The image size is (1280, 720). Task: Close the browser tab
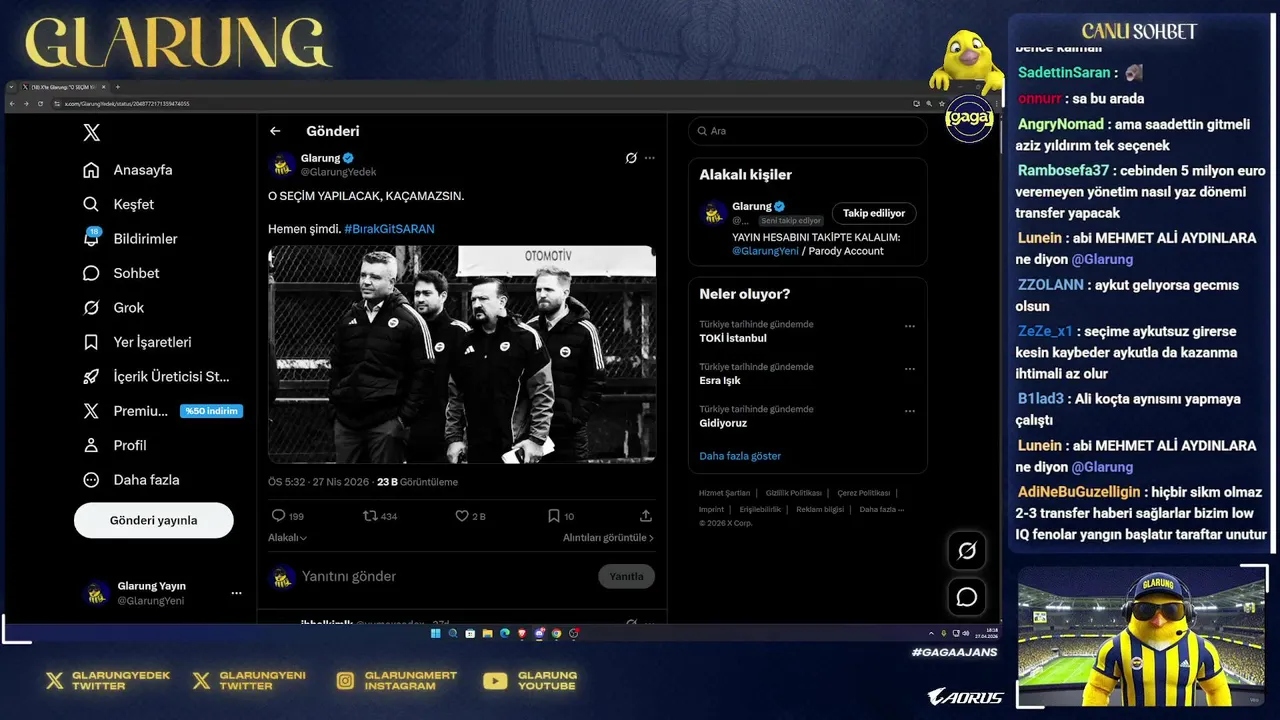tap(104, 87)
